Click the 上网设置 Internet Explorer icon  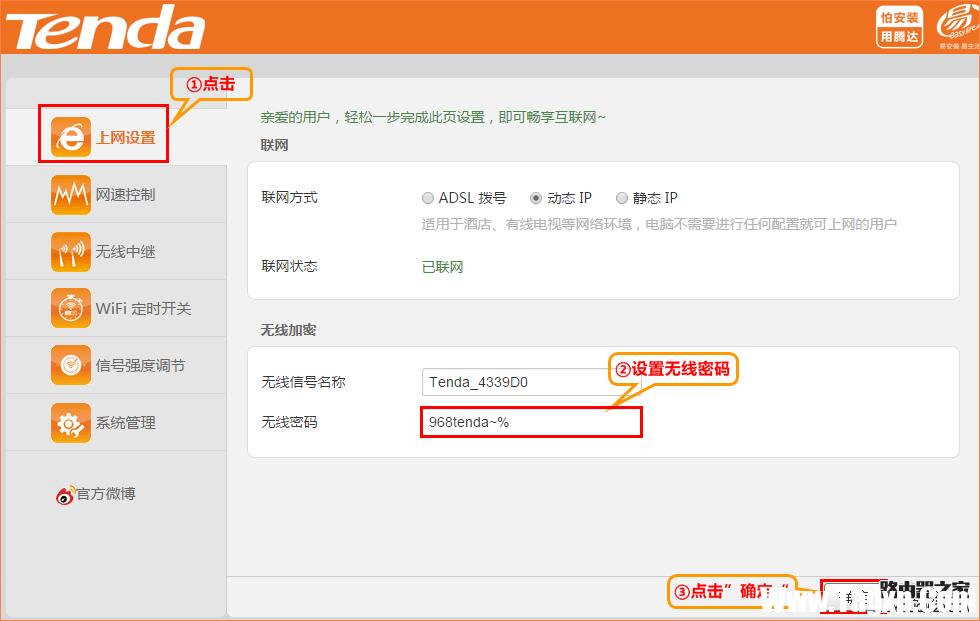(71, 137)
